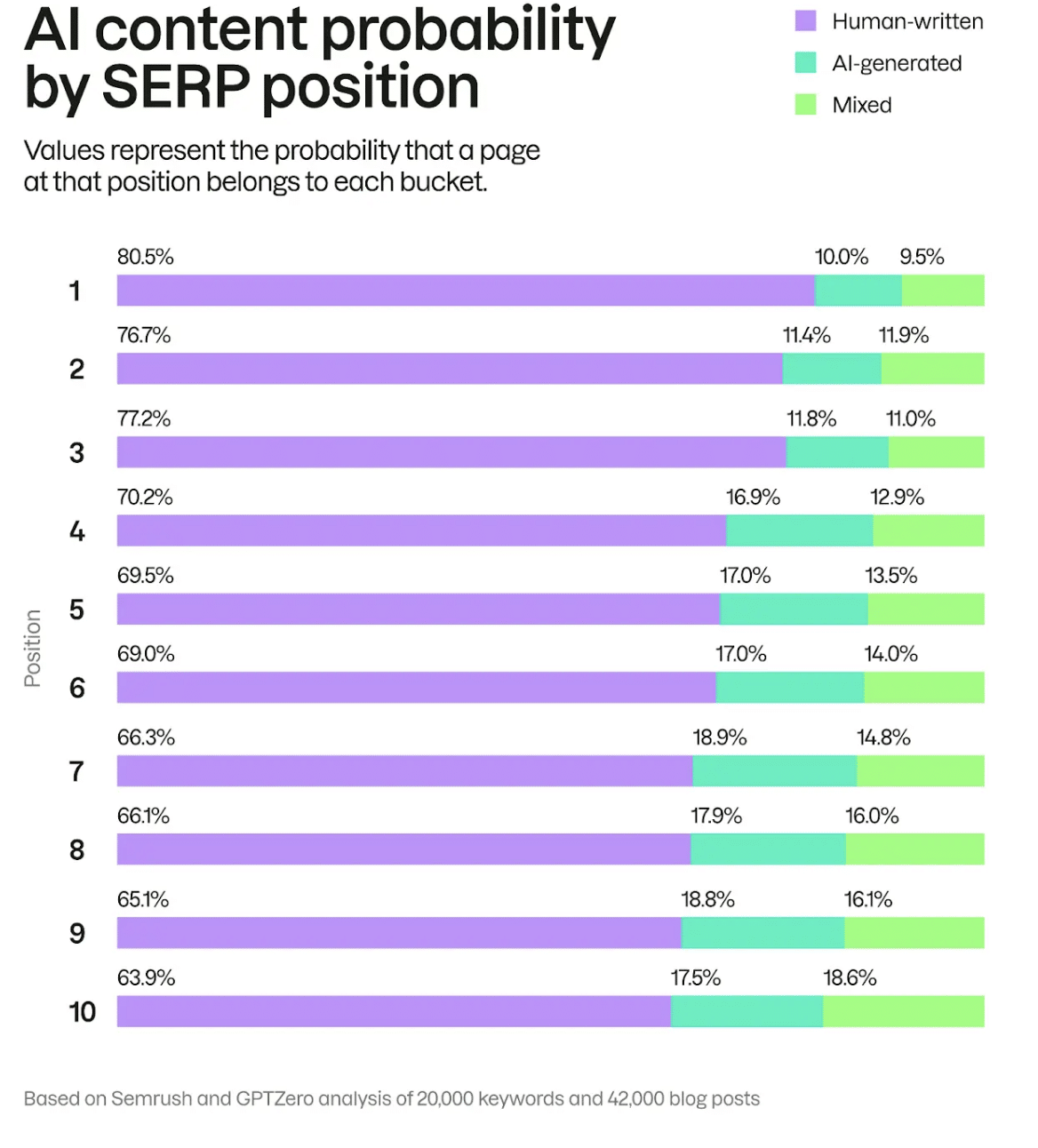1038x1148 pixels.
Task: Click the 80.5% value label
Action: (x=146, y=257)
